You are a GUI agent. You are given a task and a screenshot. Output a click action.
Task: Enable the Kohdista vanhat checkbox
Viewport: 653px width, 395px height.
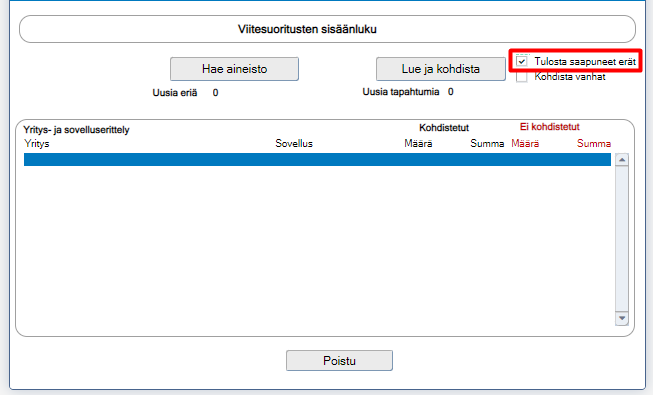pyautogui.click(x=521, y=77)
